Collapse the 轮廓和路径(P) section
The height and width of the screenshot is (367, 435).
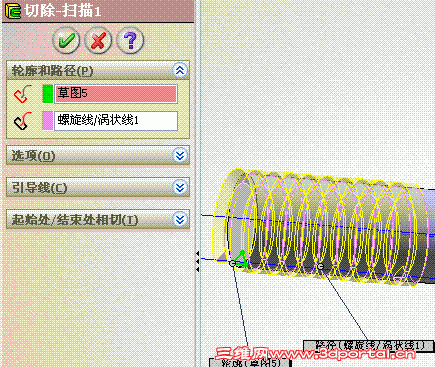click(x=180, y=70)
